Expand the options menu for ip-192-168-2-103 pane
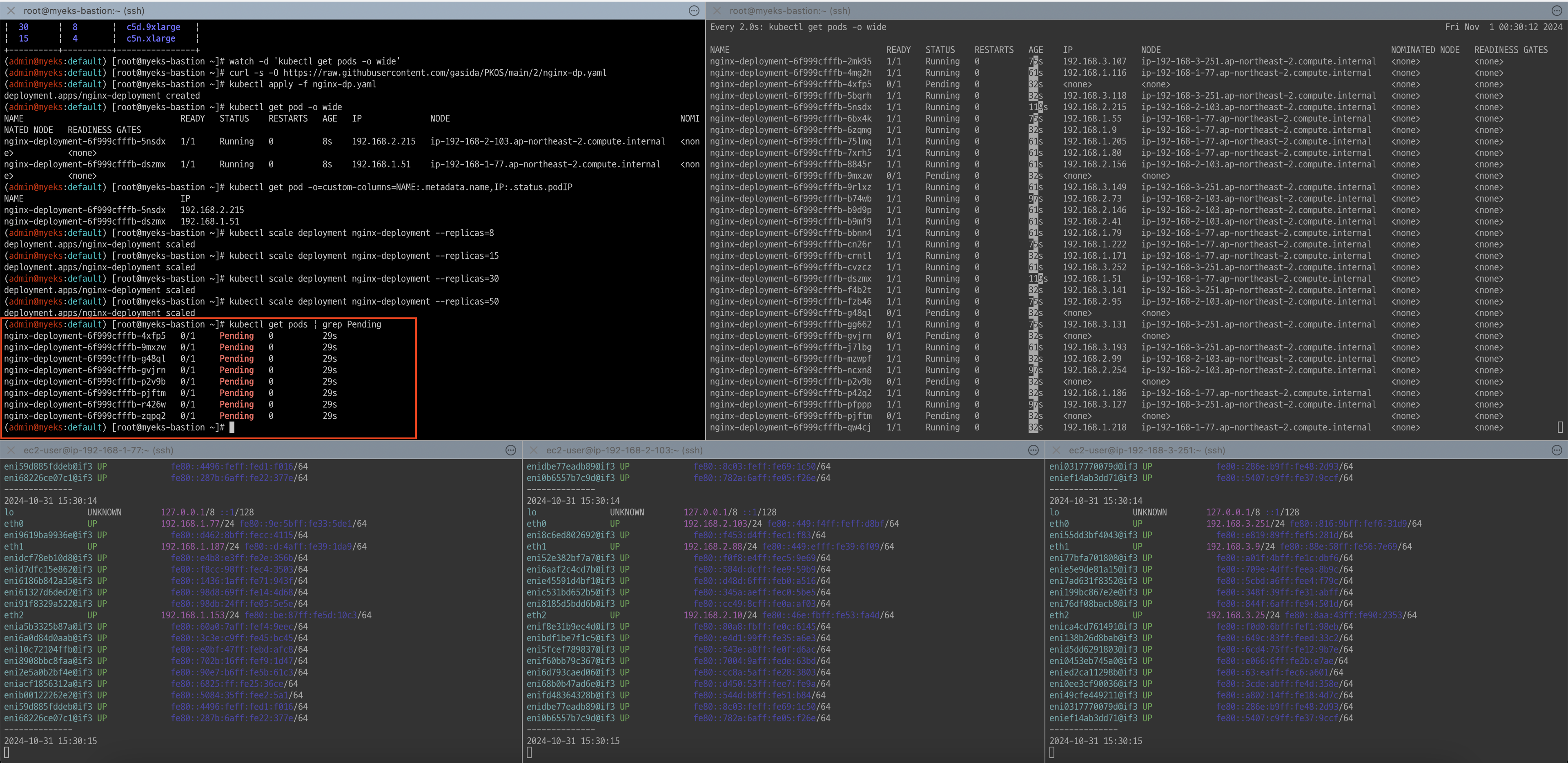This screenshot has width=1568, height=763. [1033, 450]
